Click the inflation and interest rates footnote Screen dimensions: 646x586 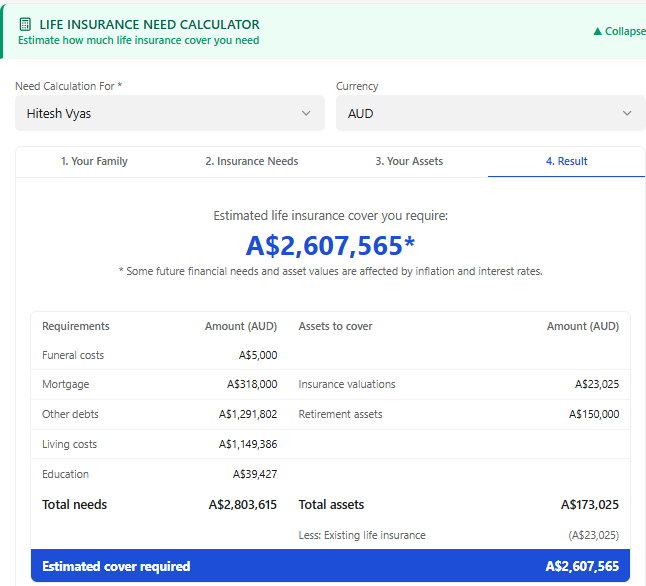[330, 272]
